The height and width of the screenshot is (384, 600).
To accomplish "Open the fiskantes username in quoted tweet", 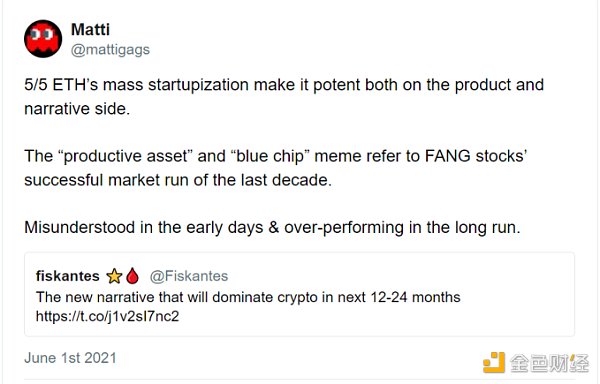I will 68,276.
